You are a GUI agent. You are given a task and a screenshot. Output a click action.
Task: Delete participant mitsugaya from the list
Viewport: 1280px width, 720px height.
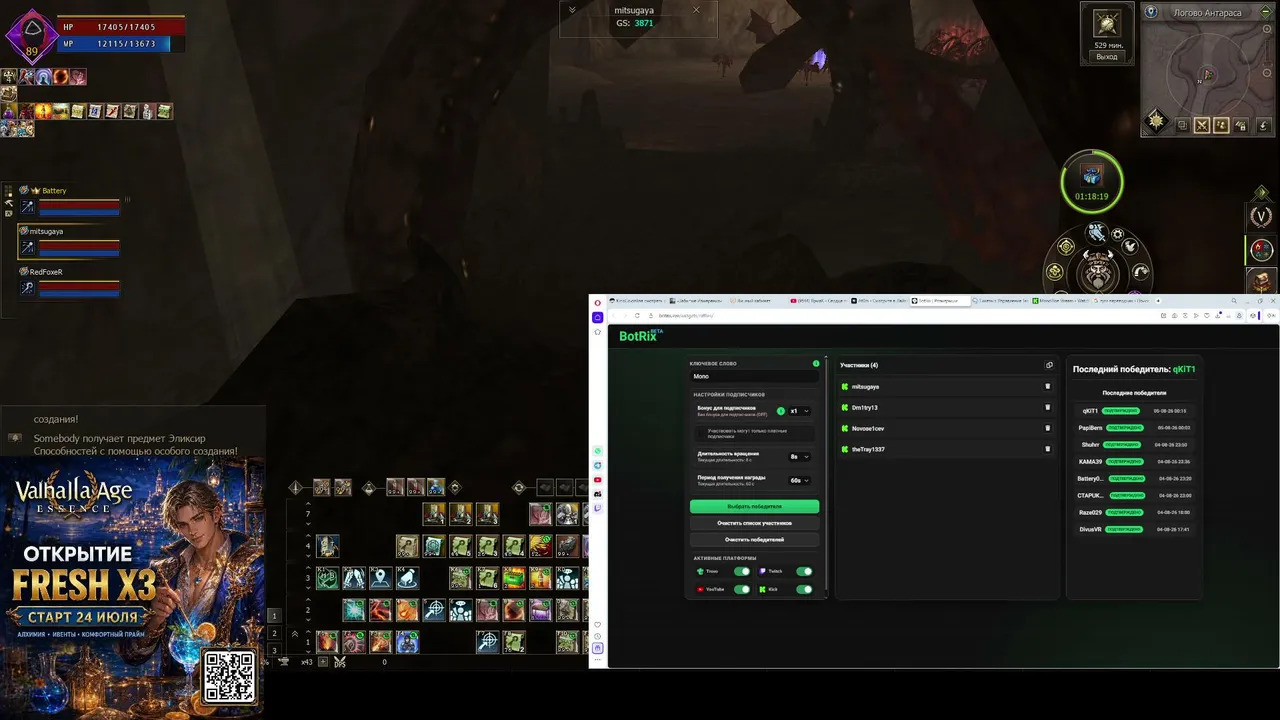coord(1048,386)
